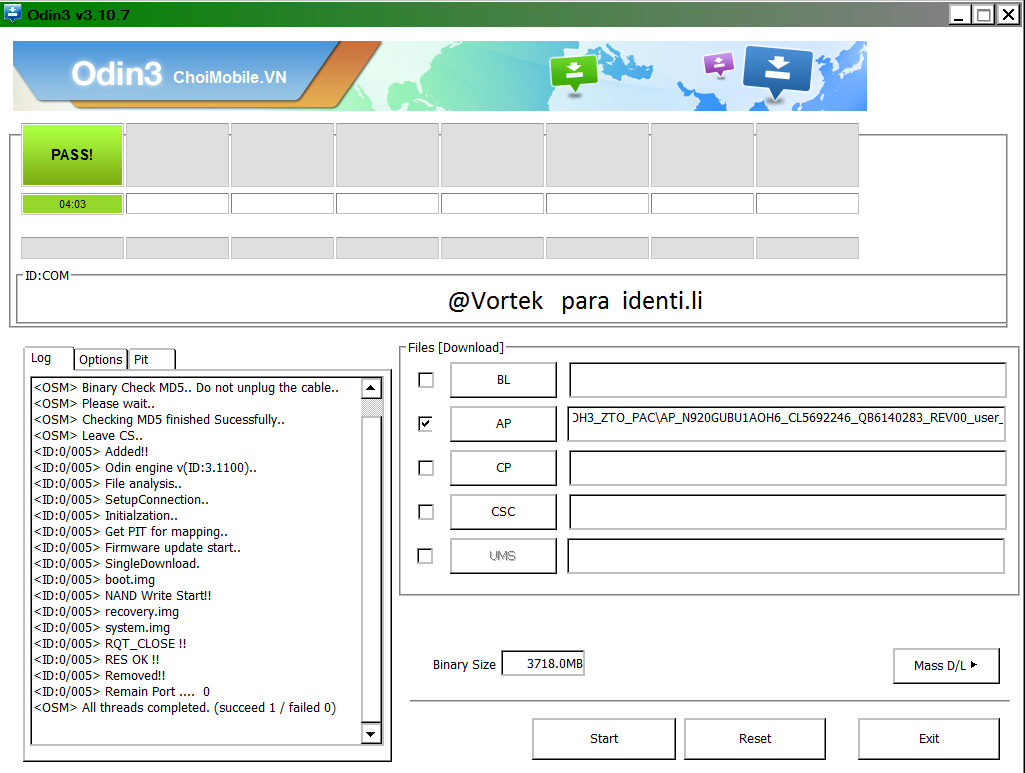Click the log line 'File analysis..'
The image size is (1025, 773).
point(108,484)
